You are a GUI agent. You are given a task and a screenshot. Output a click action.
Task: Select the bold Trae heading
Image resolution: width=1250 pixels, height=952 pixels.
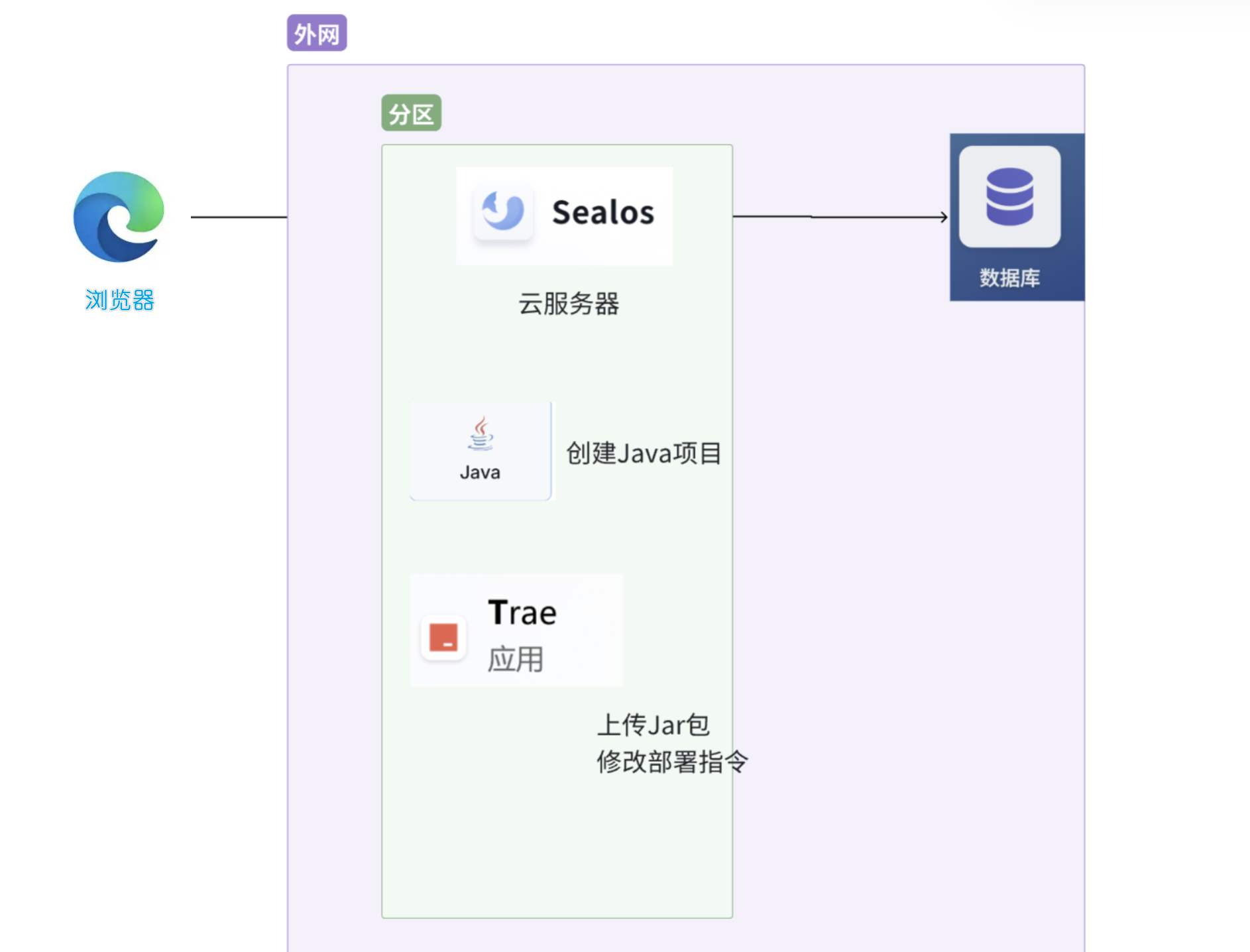pyautogui.click(x=522, y=613)
